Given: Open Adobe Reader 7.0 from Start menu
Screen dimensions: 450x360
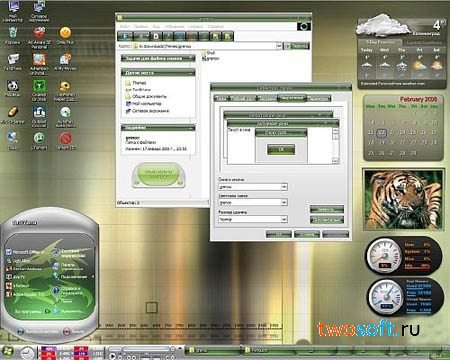Looking at the screenshot, I should coord(25,294).
